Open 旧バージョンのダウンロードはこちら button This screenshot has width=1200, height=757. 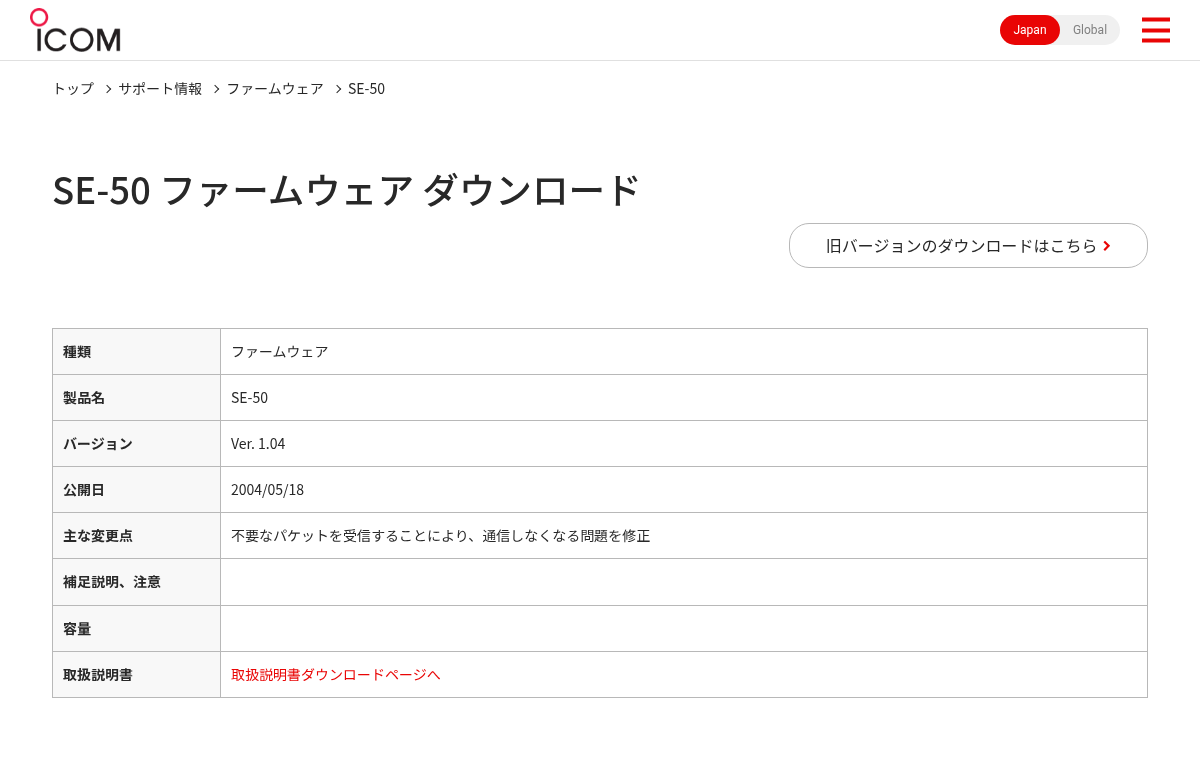coord(968,245)
